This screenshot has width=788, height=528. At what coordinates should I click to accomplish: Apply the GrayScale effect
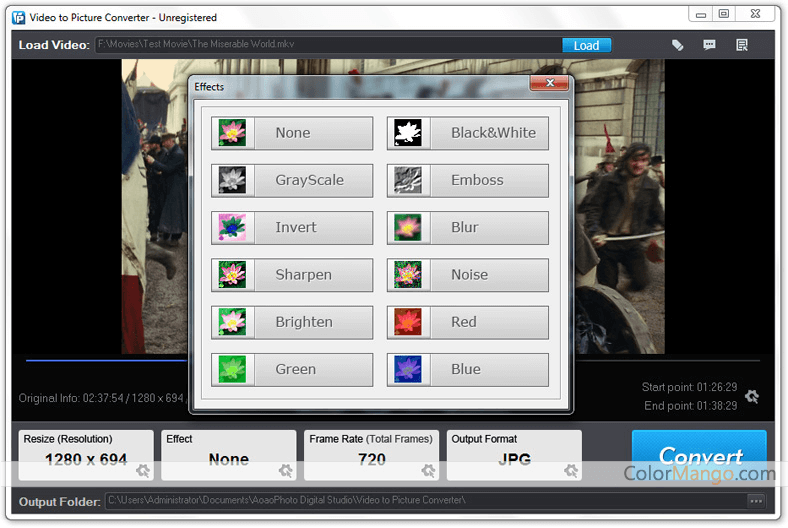click(x=292, y=180)
